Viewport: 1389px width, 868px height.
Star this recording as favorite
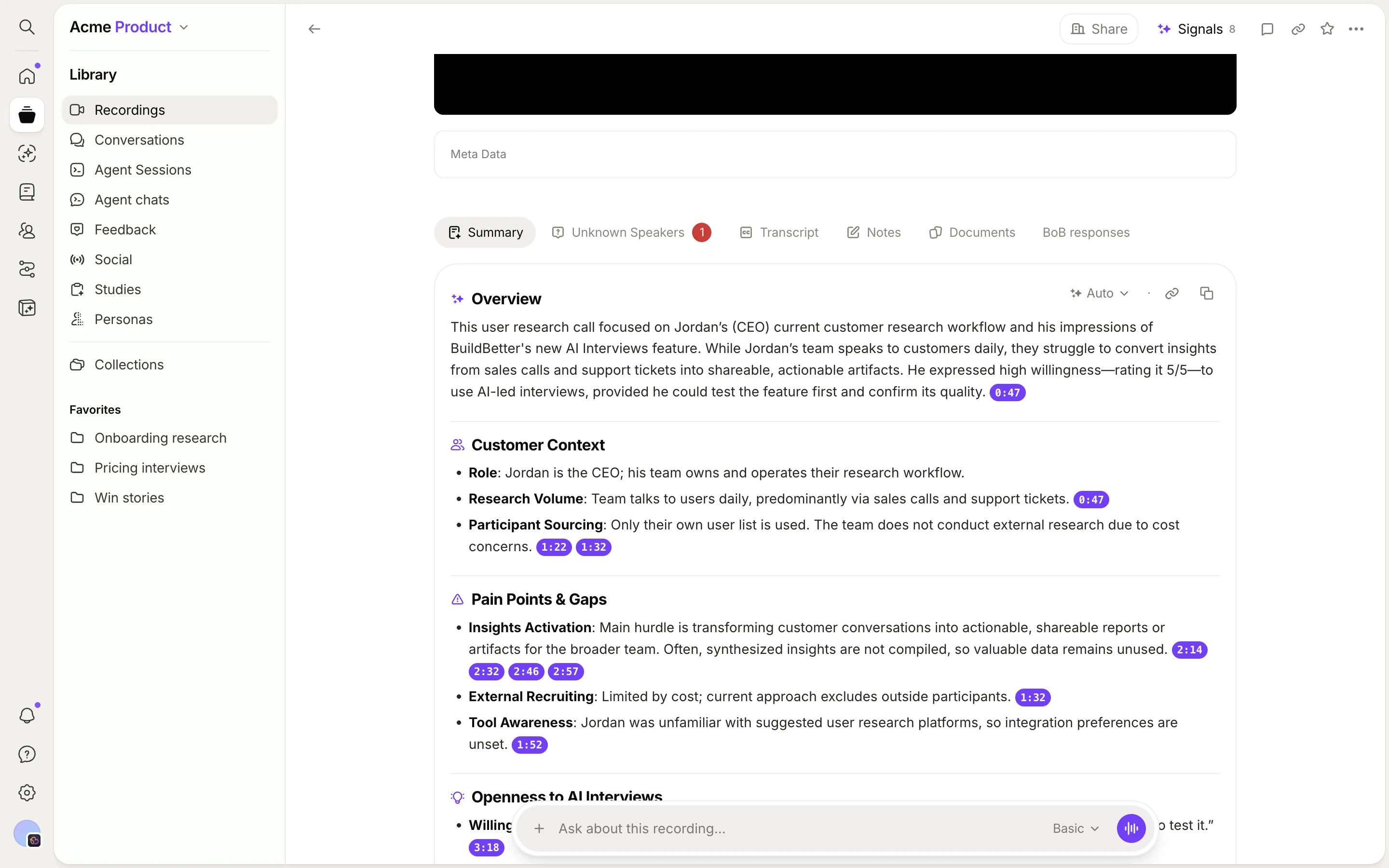point(1327,29)
